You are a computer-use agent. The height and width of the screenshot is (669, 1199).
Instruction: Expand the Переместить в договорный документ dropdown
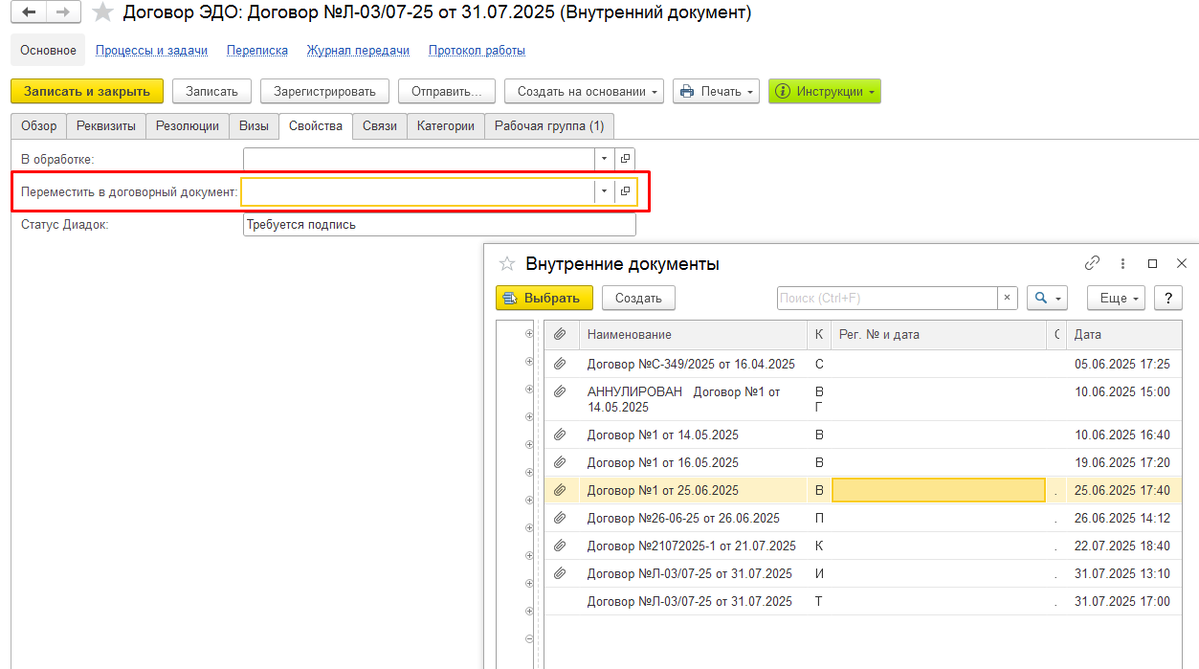point(604,191)
